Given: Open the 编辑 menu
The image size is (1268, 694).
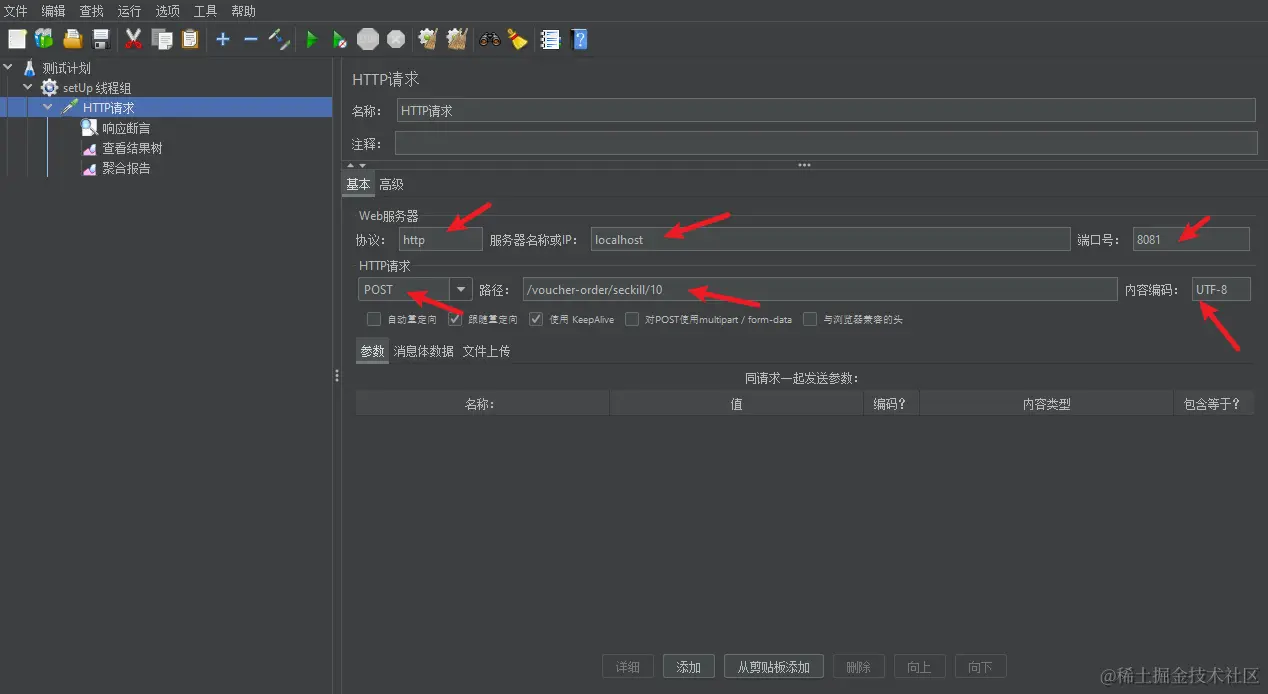Looking at the screenshot, I should point(53,11).
